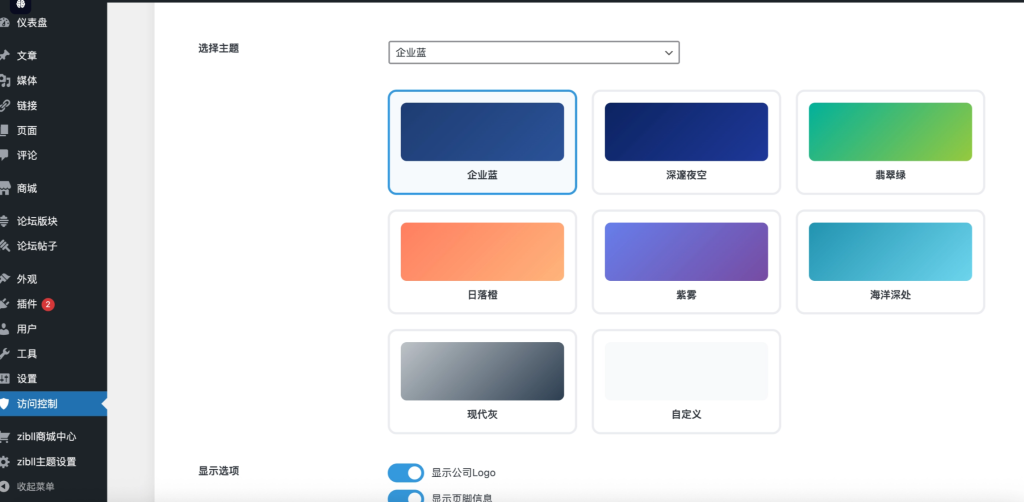Choose the 自定义 theme card
1024x502 pixels.
[686, 381]
